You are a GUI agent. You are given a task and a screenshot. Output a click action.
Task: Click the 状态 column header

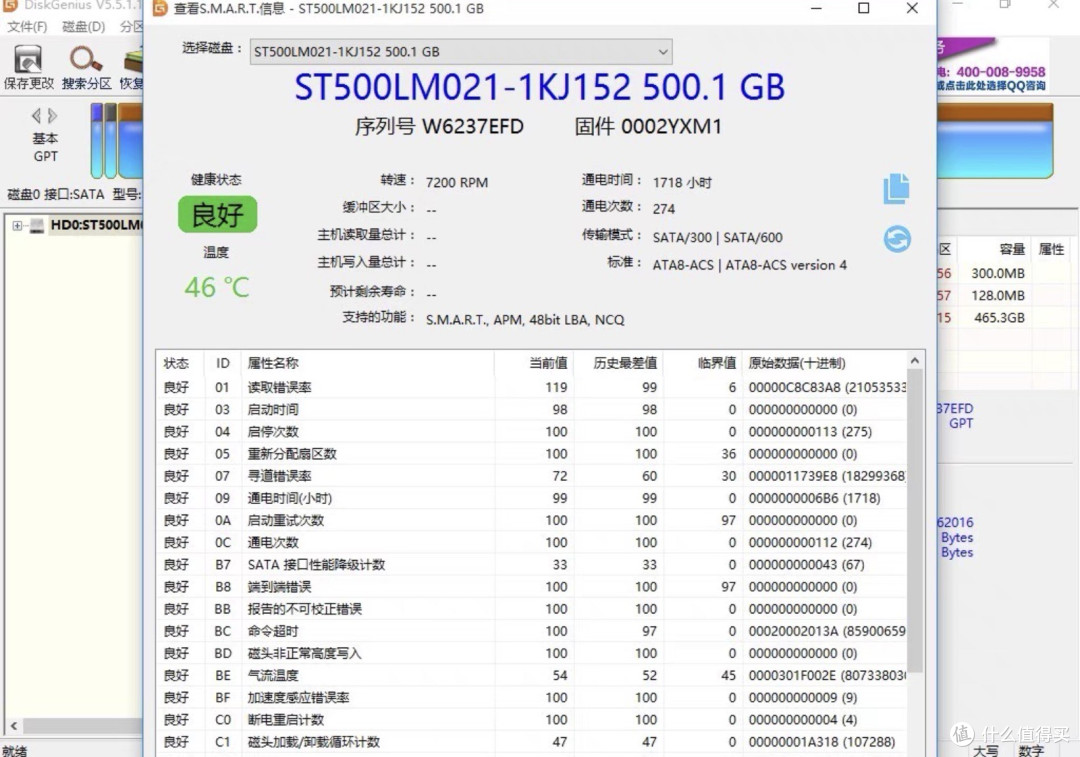pos(180,363)
